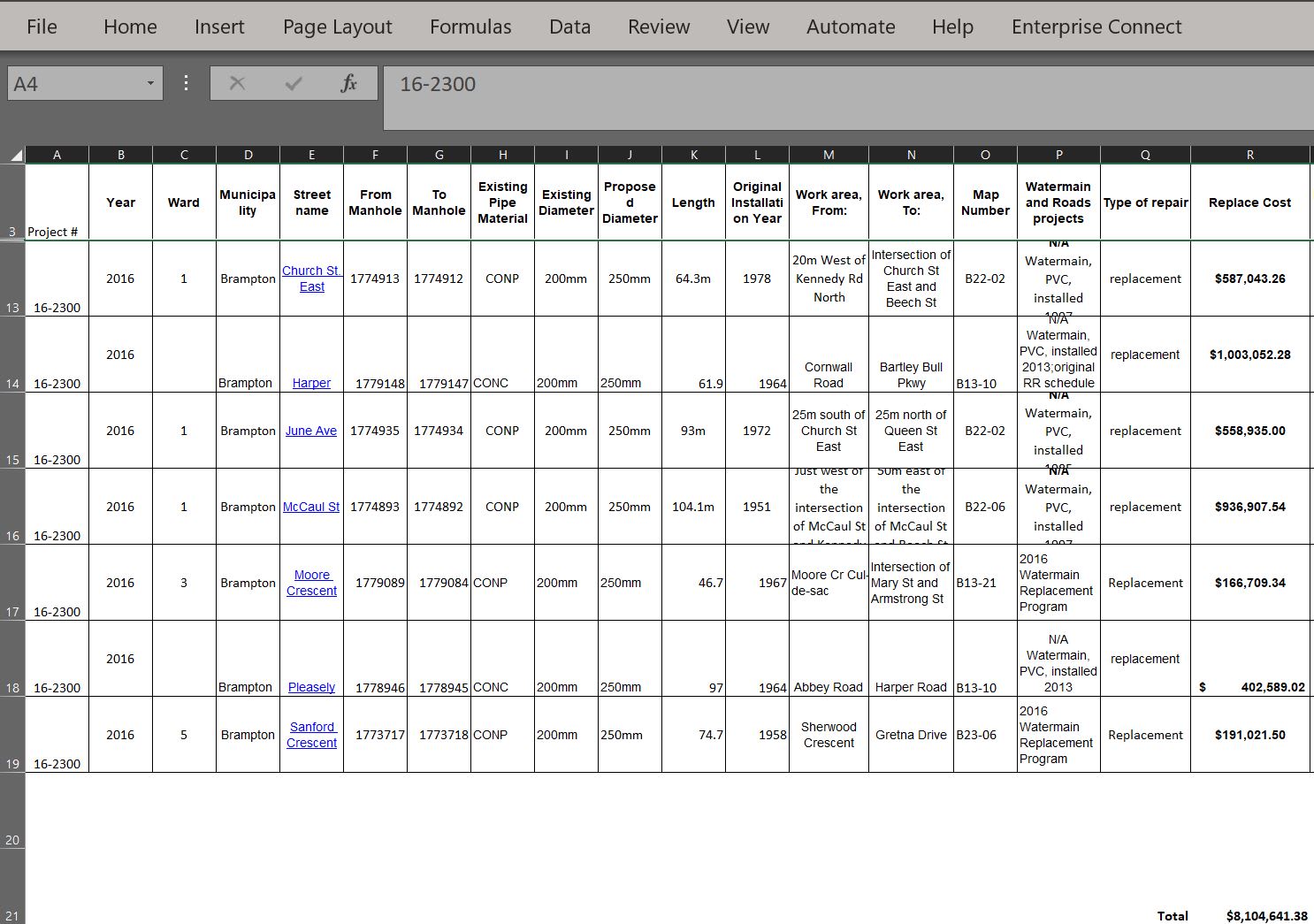Screen dimensions: 1314x924
Task: Open the McCaul St hyperlink
Action: 311,507
